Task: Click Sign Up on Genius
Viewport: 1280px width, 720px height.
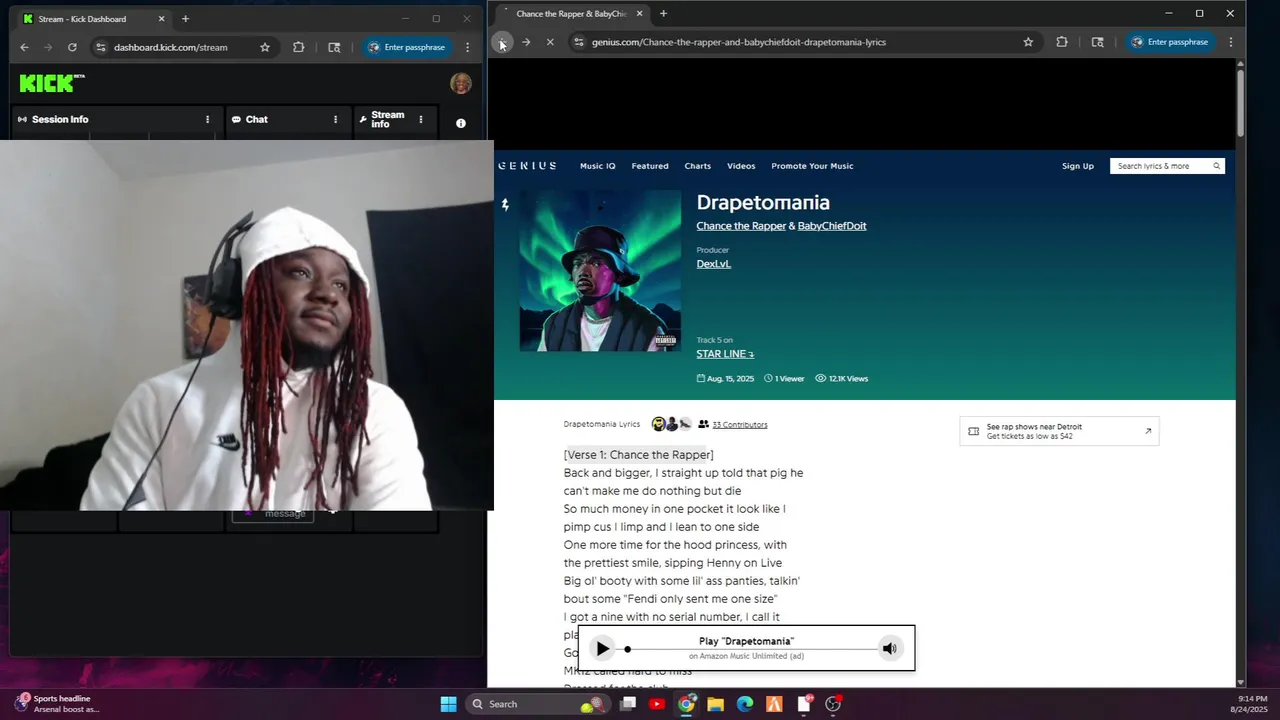Action: tap(1078, 166)
